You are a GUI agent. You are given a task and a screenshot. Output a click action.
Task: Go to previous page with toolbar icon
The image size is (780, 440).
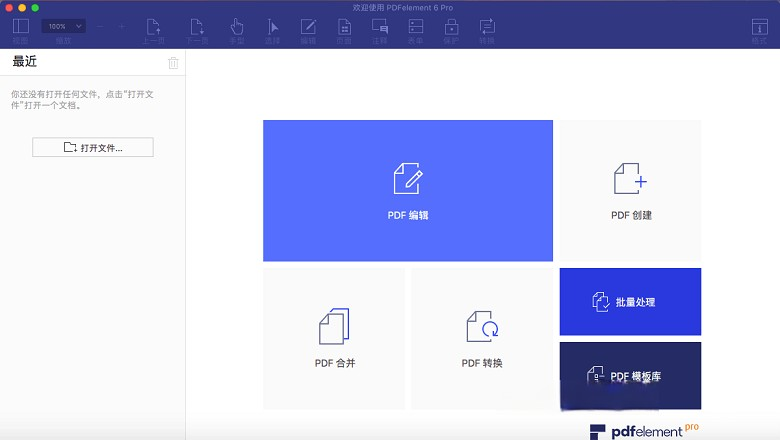(153, 26)
